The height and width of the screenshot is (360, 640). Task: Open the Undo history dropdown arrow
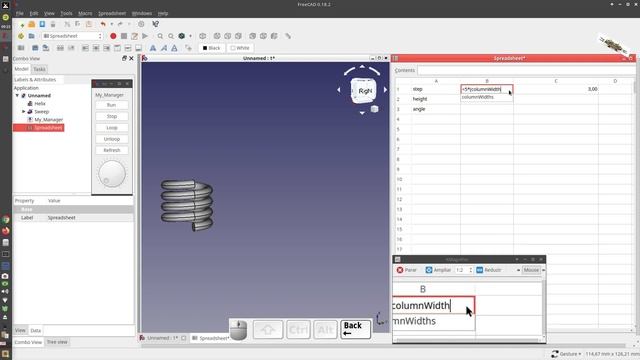[111, 24]
